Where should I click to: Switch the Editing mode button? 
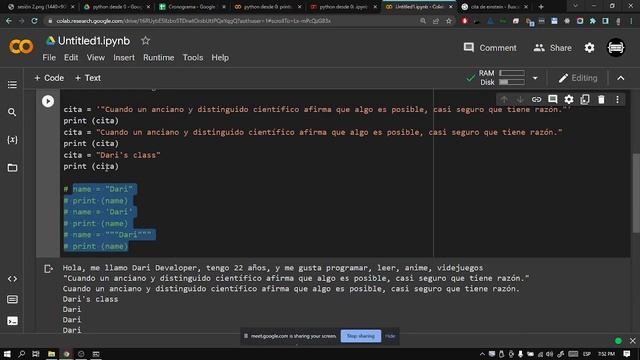pos(578,78)
